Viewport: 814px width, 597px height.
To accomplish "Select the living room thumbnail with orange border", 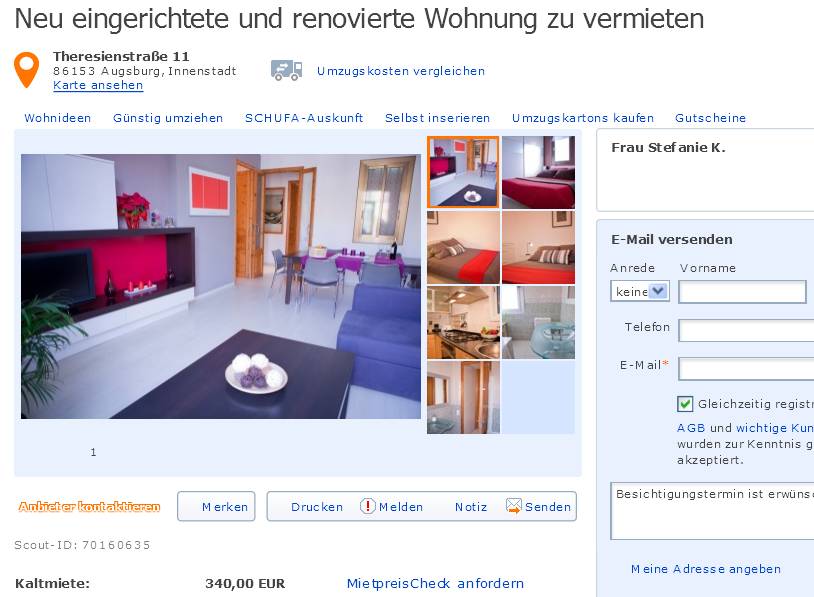I will tap(463, 172).
